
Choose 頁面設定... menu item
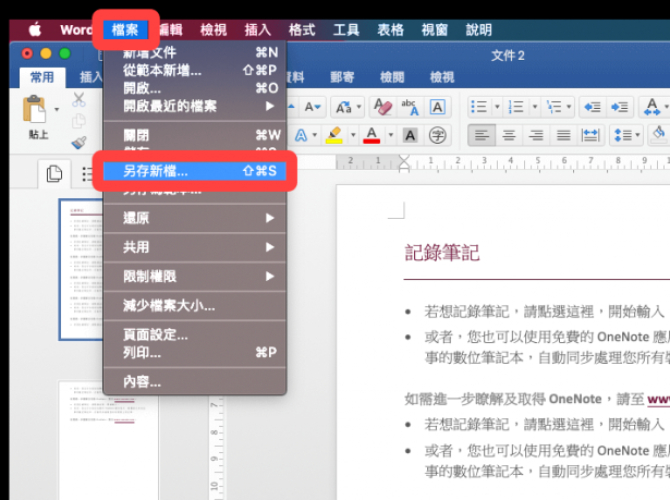tap(195, 335)
